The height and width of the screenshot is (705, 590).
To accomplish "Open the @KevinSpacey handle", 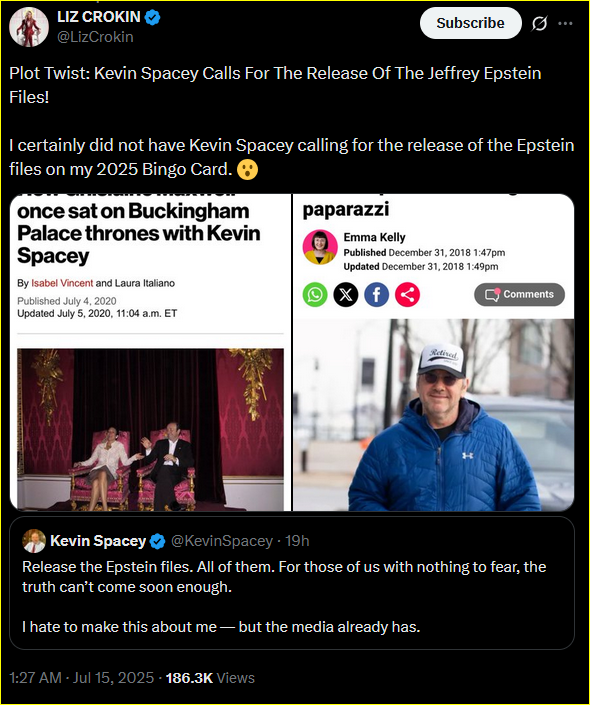I will point(222,541).
